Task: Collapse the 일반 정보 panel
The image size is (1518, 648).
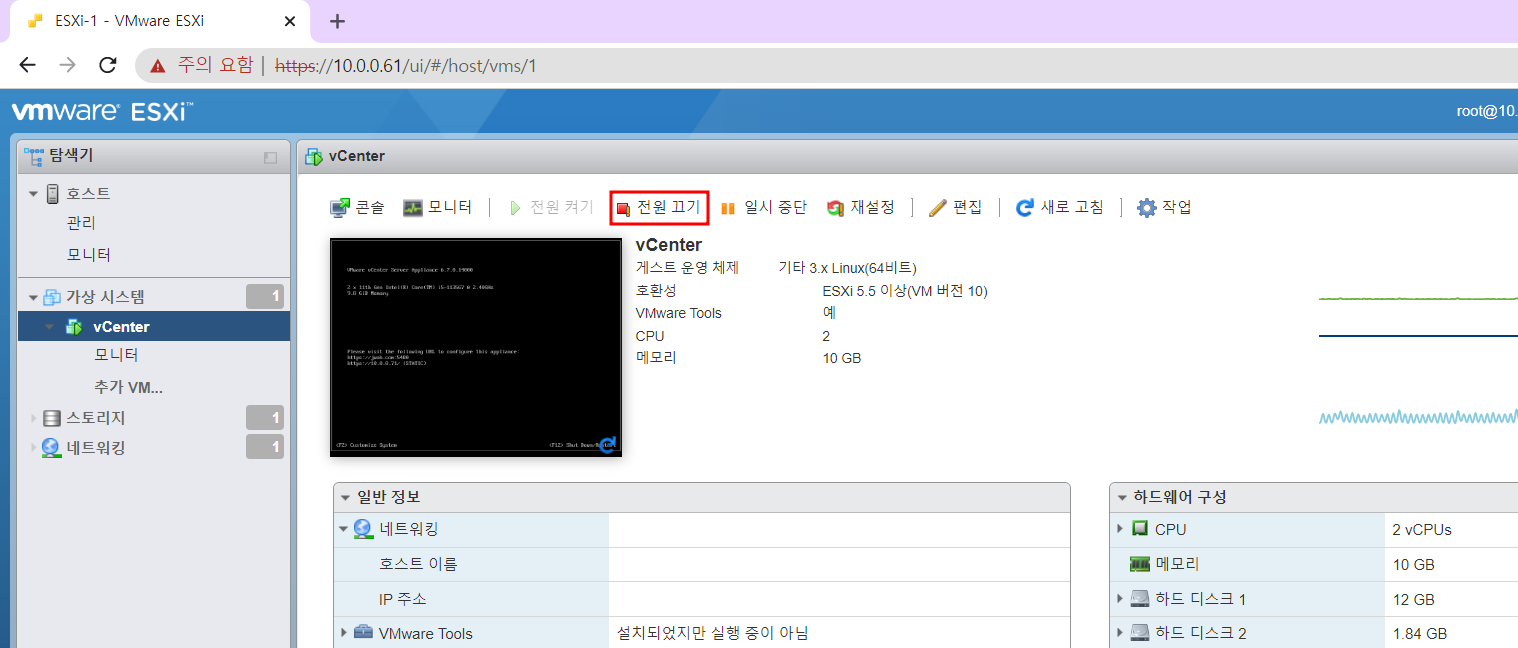Action: [x=346, y=497]
